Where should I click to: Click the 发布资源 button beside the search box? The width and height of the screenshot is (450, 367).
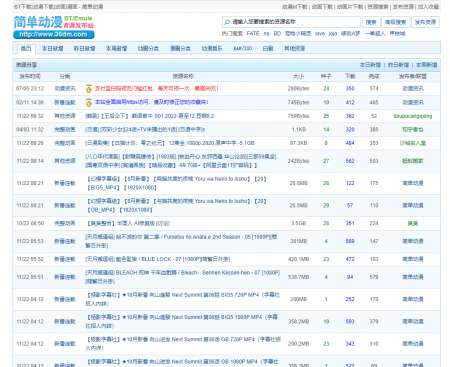[x=425, y=22]
